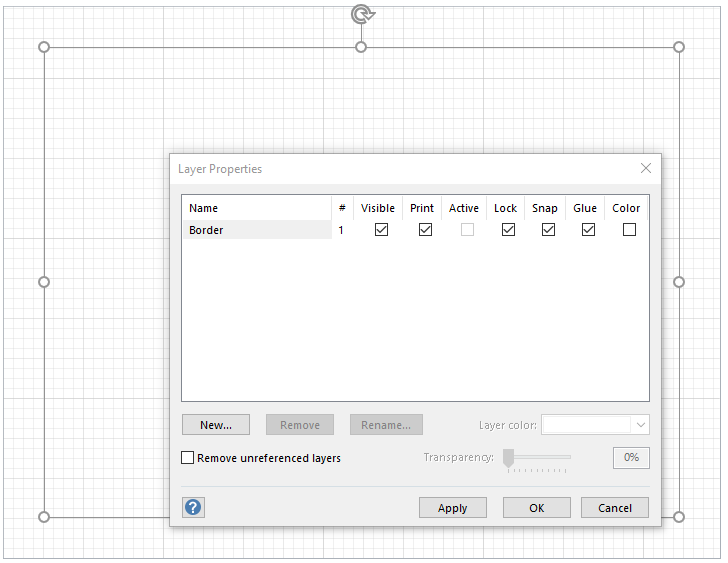Toggle Active checkbox for Border layer
This screenshot has height=563, width=728.
tap(468, 230)
